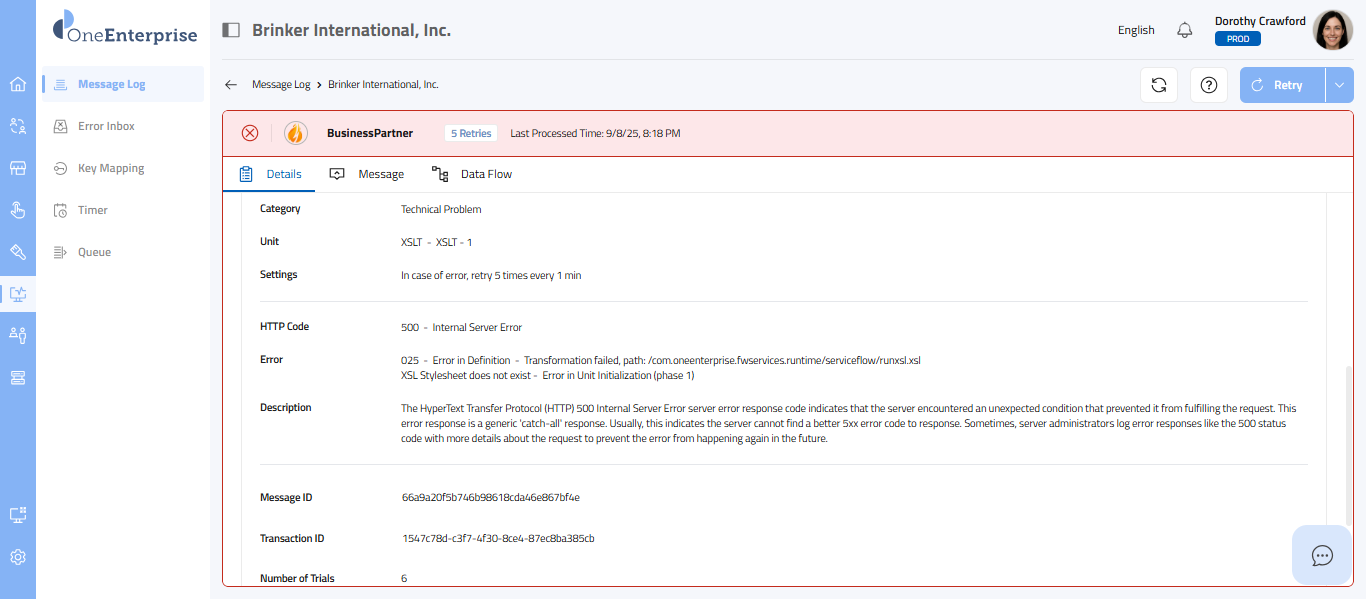1366x599 pixels.
Task: Click the Home icon in left rail
Action: [x=18, y=84]
